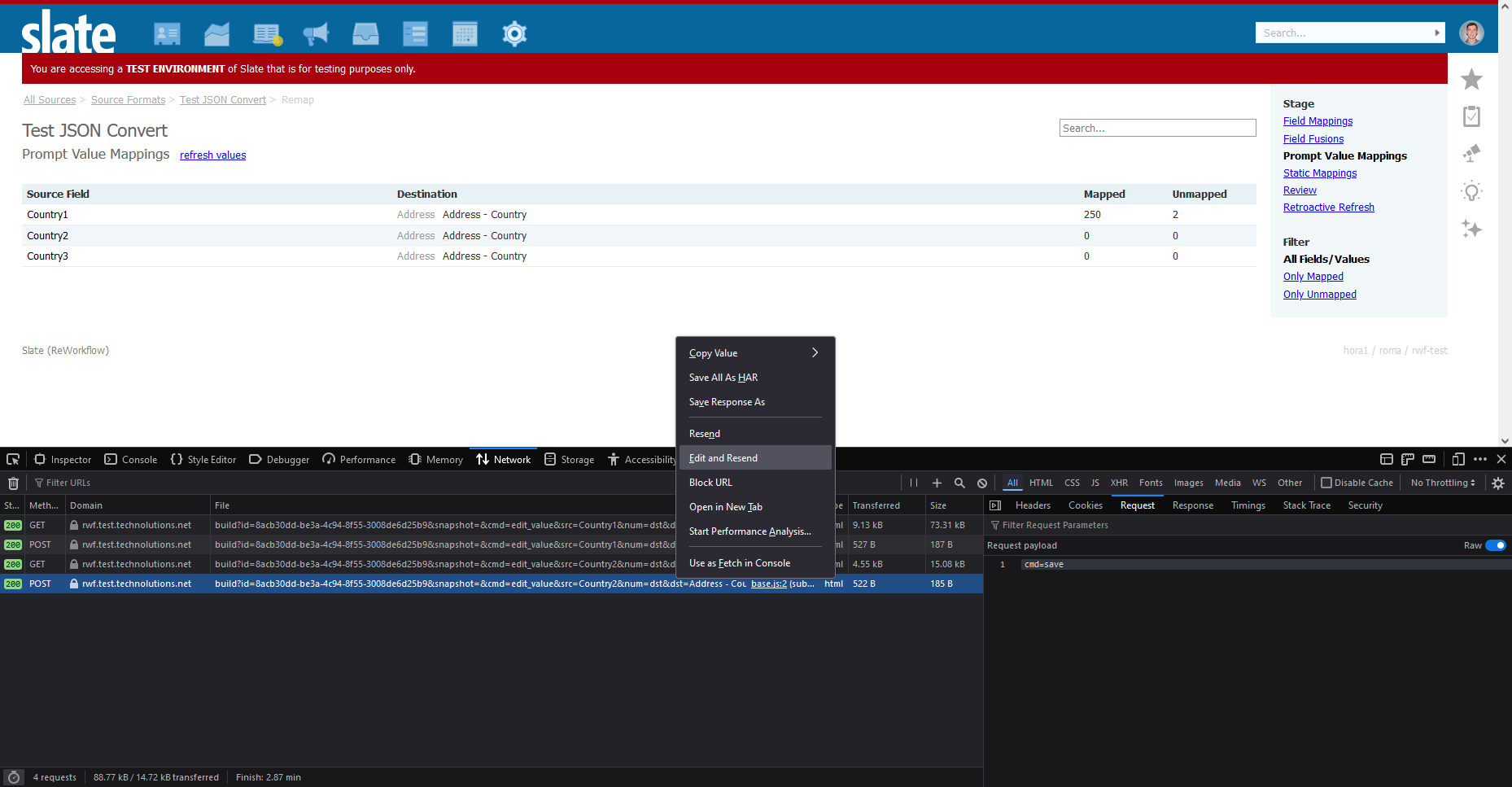Toggle the ruler measure tool icon
The image size is (1512, 787).
pos(1429,459)
